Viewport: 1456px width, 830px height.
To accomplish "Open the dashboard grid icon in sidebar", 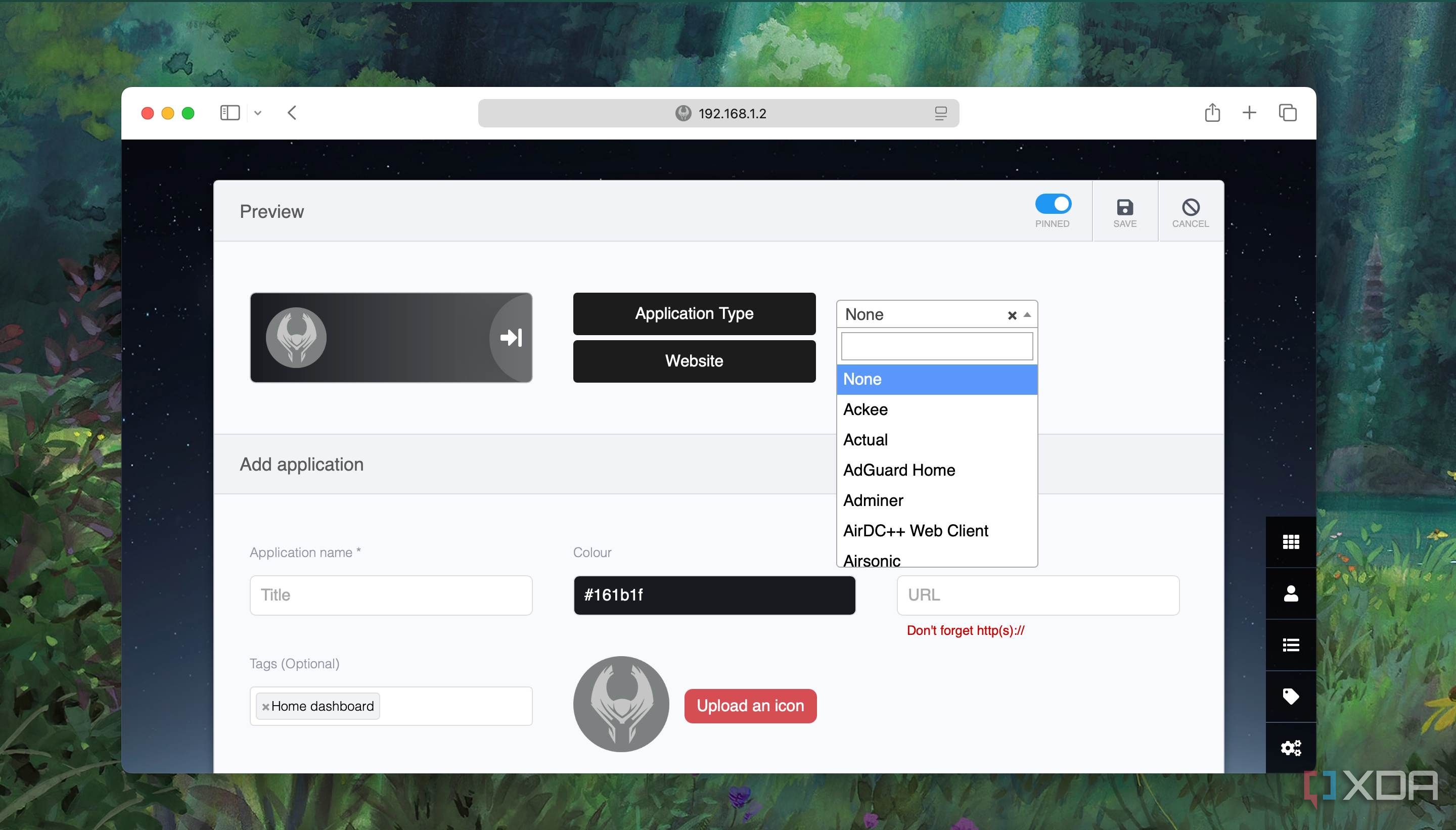I will pyautogui.click(x=1291, y=541).
